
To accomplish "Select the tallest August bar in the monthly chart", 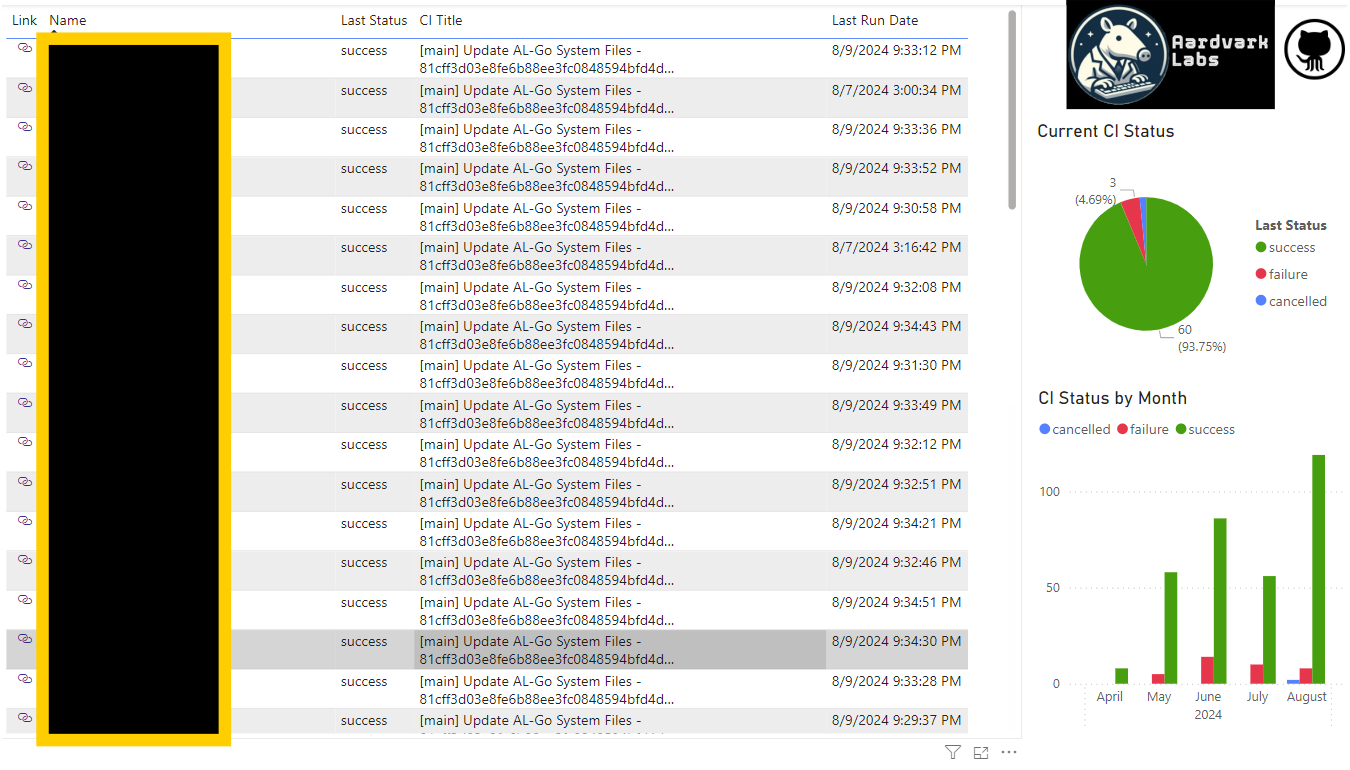I will coord(1316,570).
